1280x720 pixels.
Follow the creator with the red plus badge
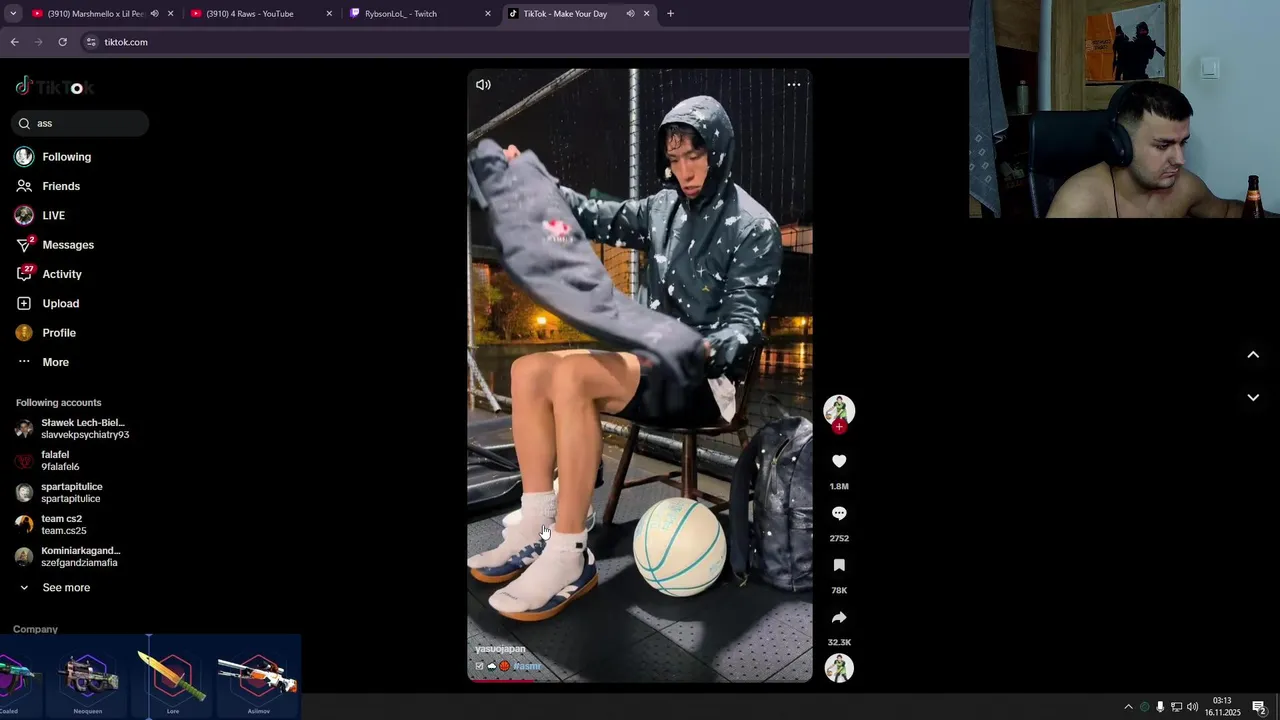tap(839, 427)
